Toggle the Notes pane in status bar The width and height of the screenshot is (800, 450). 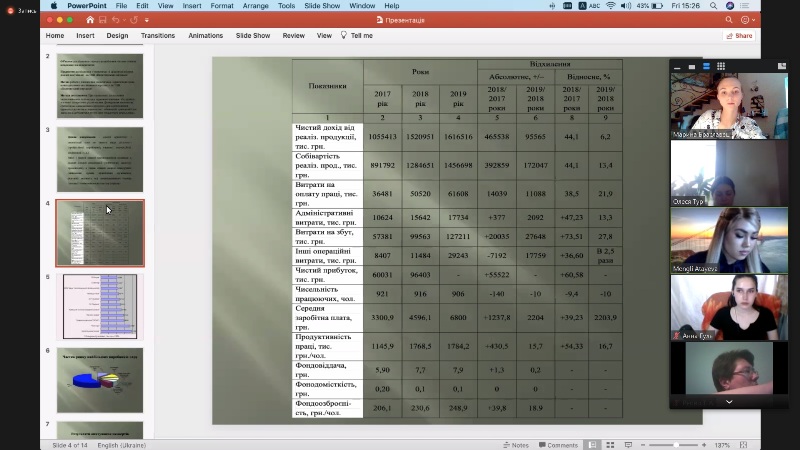516,445
